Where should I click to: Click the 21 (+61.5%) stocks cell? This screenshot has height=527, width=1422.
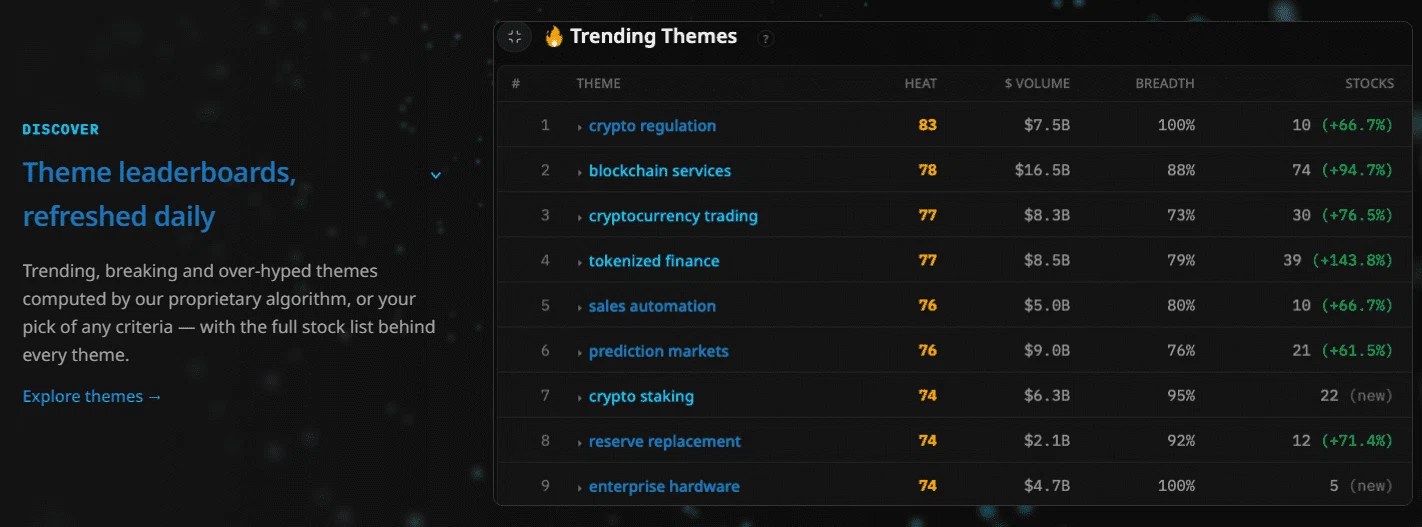point(1342,351)
